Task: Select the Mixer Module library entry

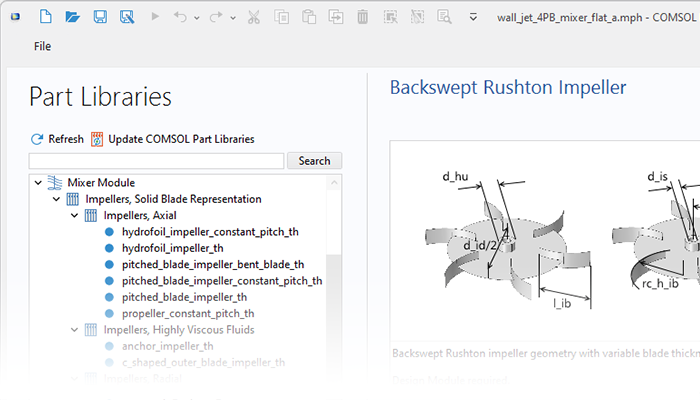Action: (x=101, y=183)
